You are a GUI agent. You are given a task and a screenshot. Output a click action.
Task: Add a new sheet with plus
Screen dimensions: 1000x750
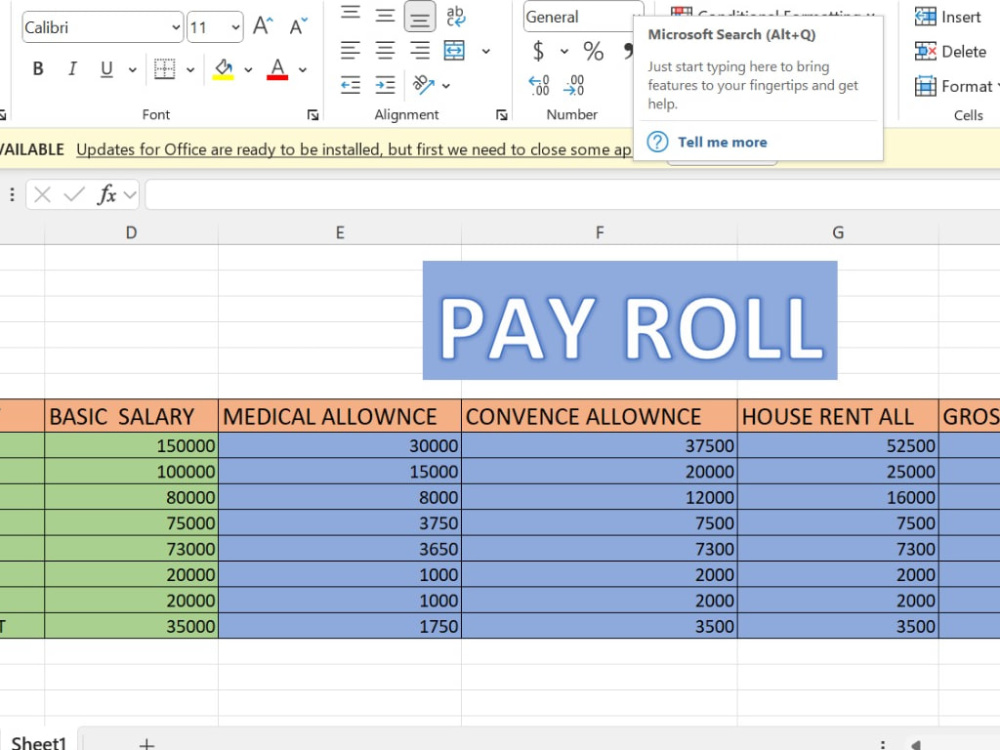click(147, 744)
